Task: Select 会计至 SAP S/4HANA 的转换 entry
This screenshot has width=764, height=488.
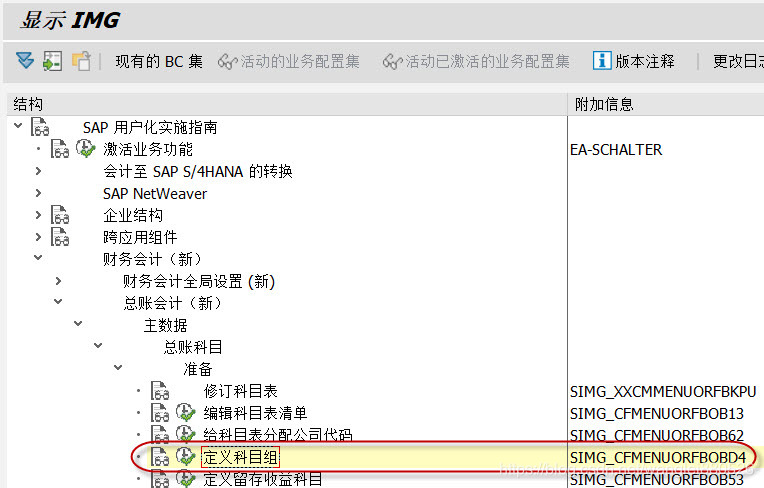Action: coord(198,171)
